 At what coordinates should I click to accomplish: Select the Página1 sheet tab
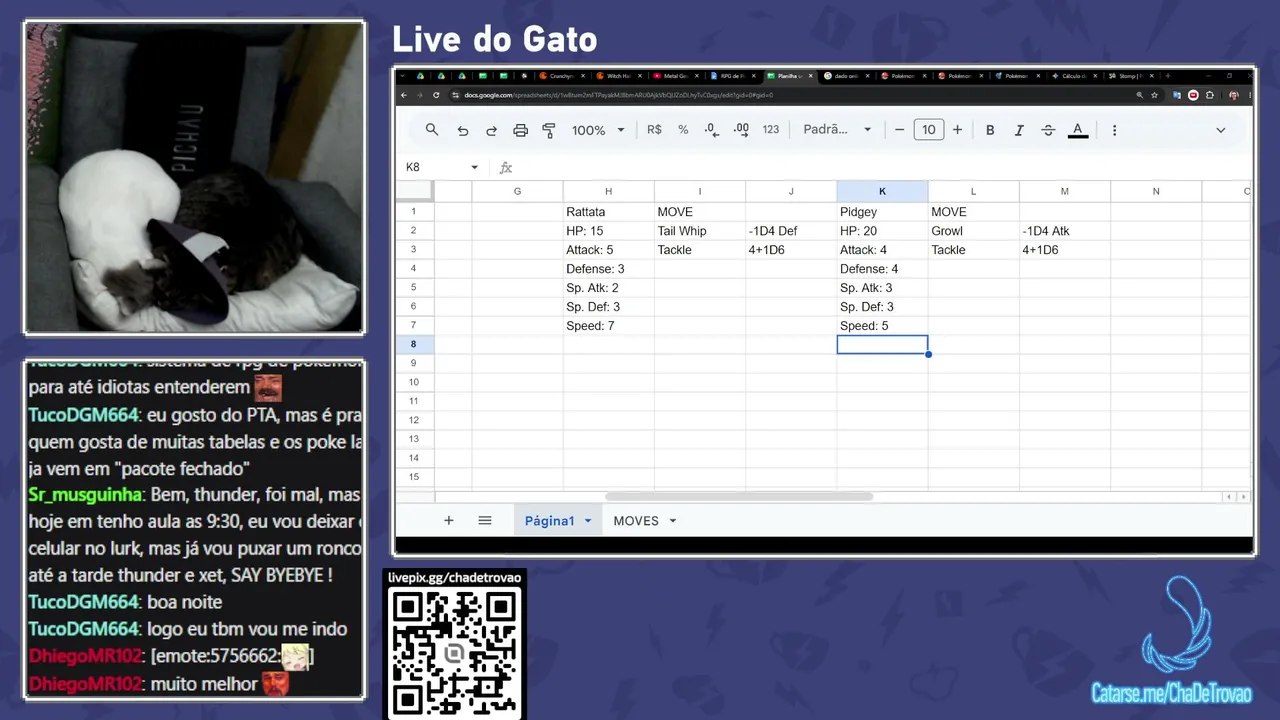pos(550,521)
